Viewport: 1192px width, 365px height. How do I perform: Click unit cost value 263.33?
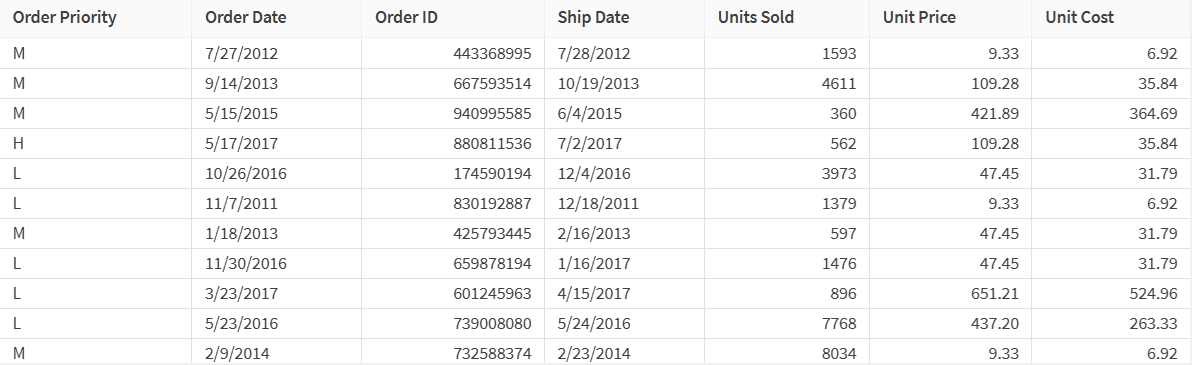point(1111,324)
